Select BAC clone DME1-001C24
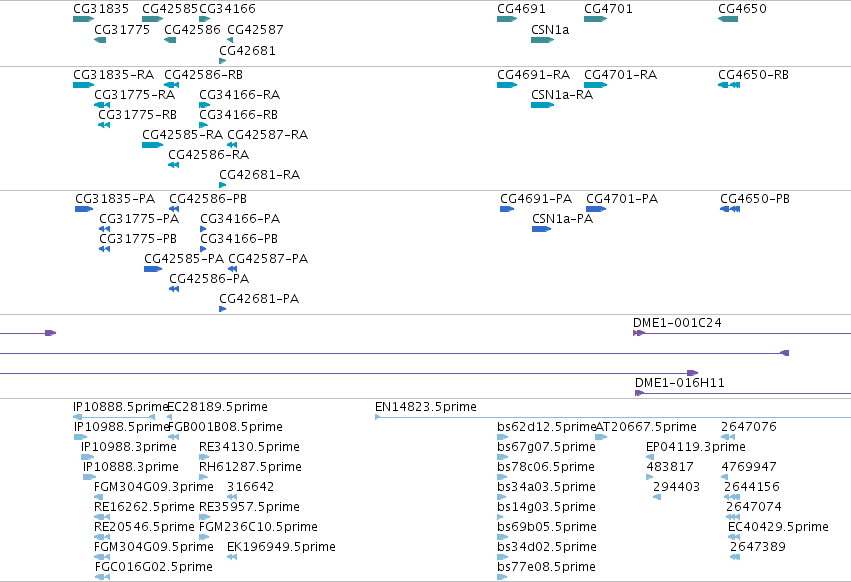 click(x=677, y=323)
